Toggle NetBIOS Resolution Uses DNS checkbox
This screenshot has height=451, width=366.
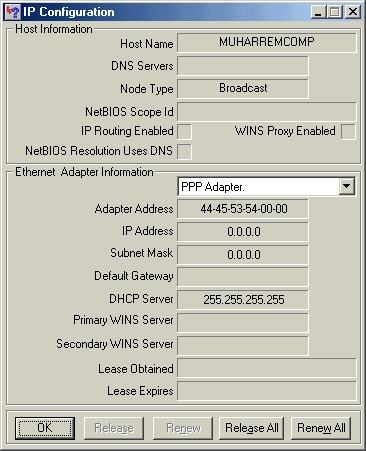coord(184,152)
